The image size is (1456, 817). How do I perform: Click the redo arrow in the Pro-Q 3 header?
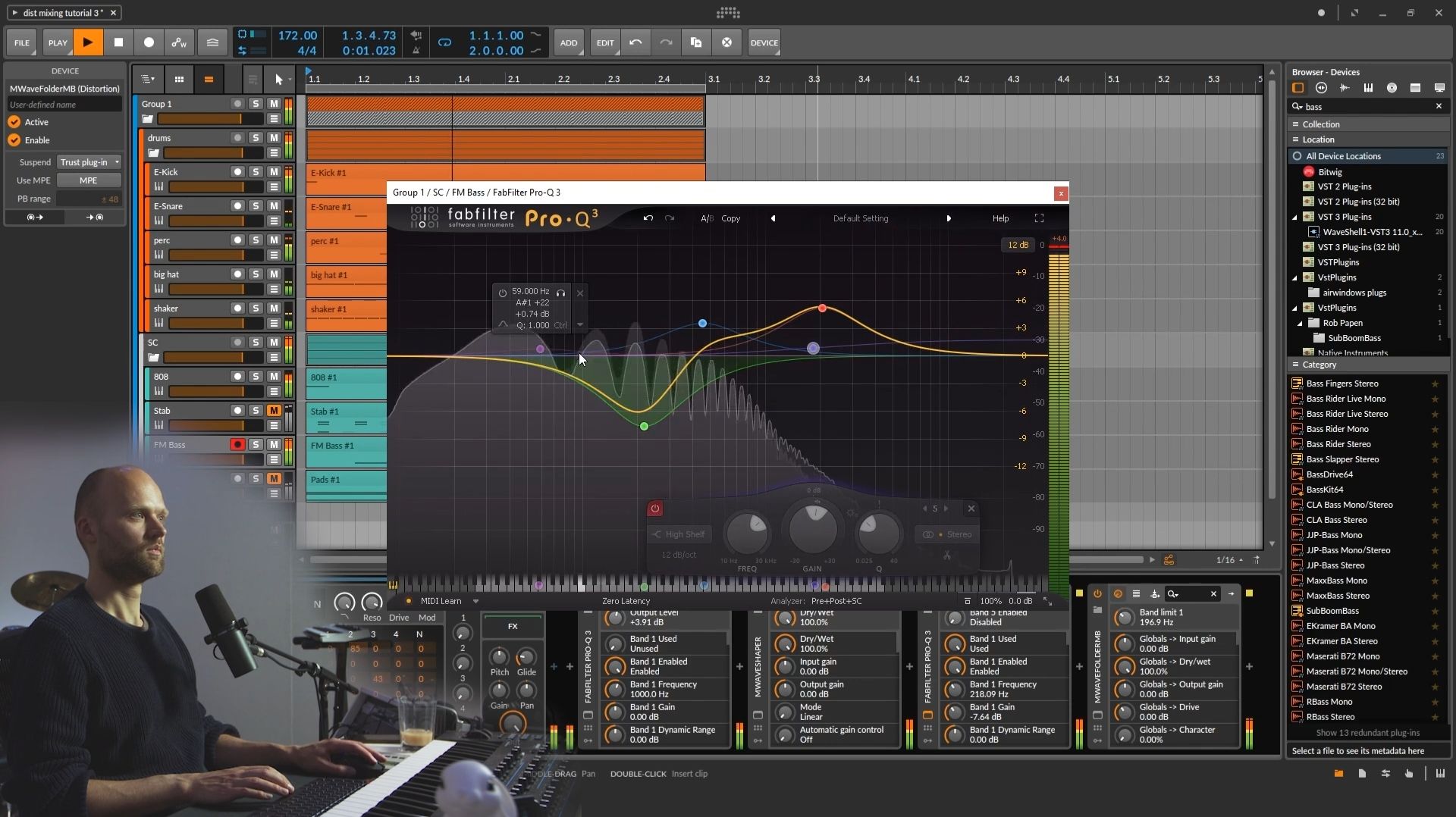coord(670,218)
